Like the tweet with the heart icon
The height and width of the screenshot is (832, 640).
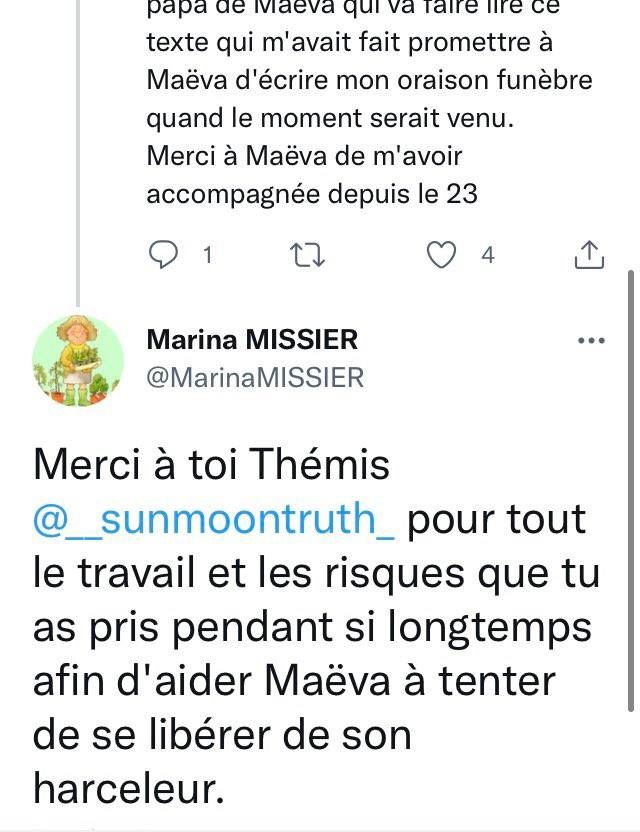441,256
